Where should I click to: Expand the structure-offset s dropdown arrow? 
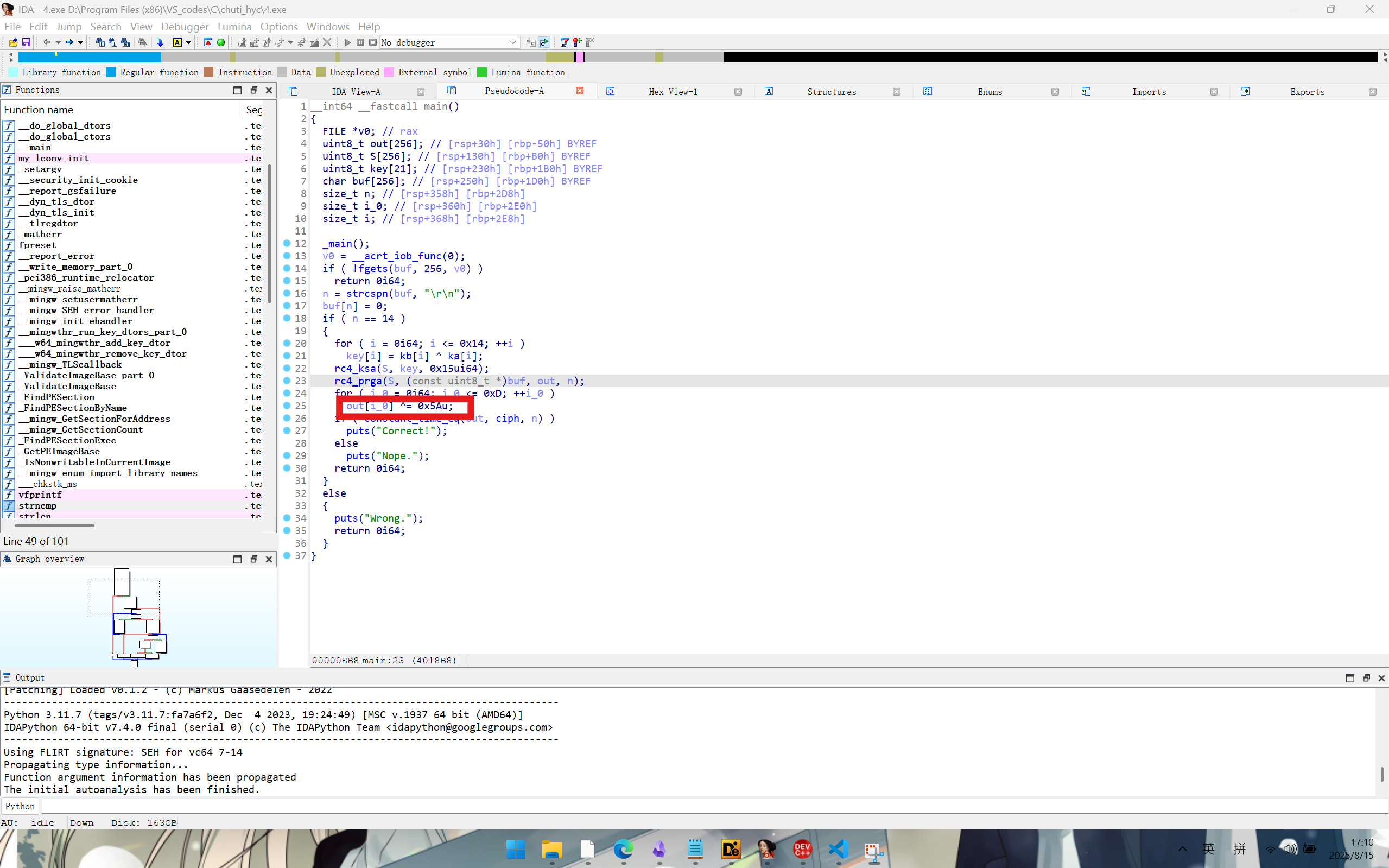pyautogui.click(x=290, y=42)
